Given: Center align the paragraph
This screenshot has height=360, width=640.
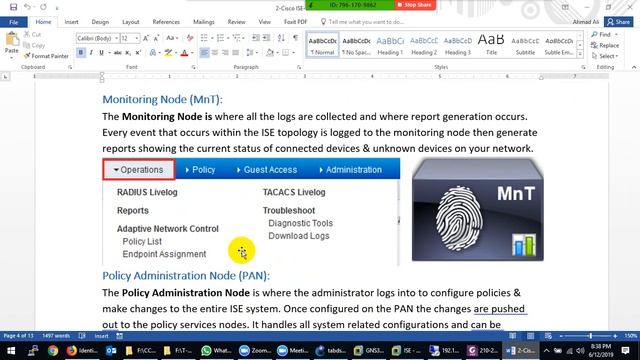Looking at the screenshot, I should click(x=215, y=53).
